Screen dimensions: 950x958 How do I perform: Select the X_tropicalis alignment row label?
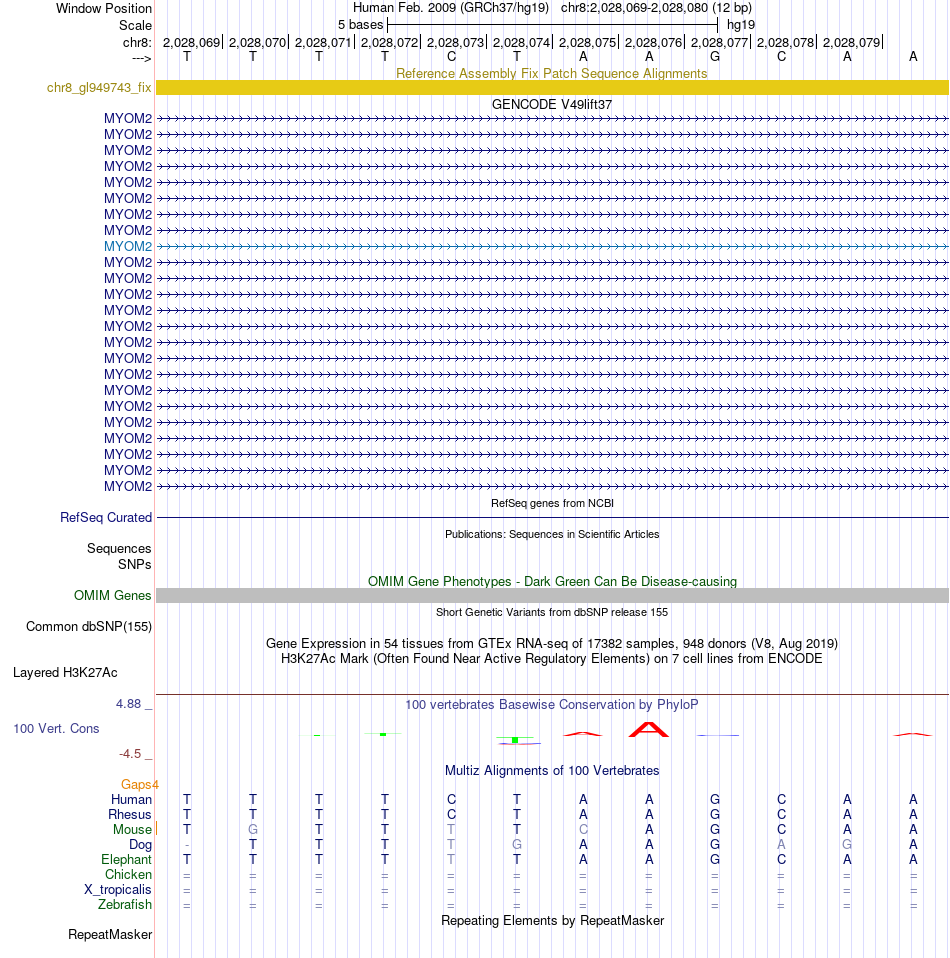118,890
